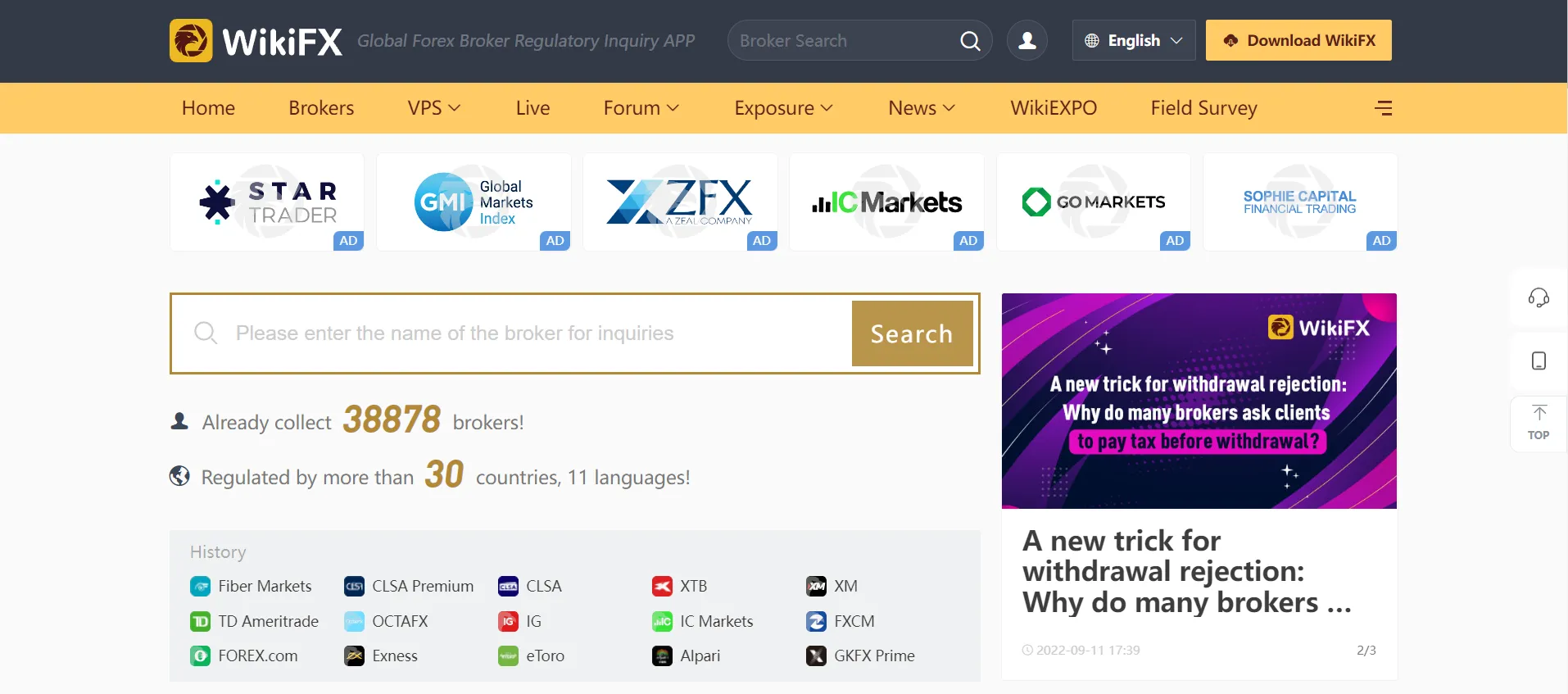Click the XTB red logo icon
Image resolution: width=1568 pixels, height=694 pixels.
tap(662, 587)
